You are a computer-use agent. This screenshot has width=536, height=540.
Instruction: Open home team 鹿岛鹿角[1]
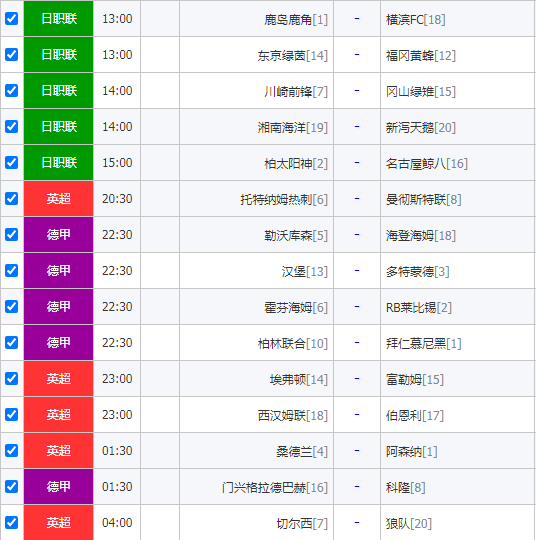[296, 20]
